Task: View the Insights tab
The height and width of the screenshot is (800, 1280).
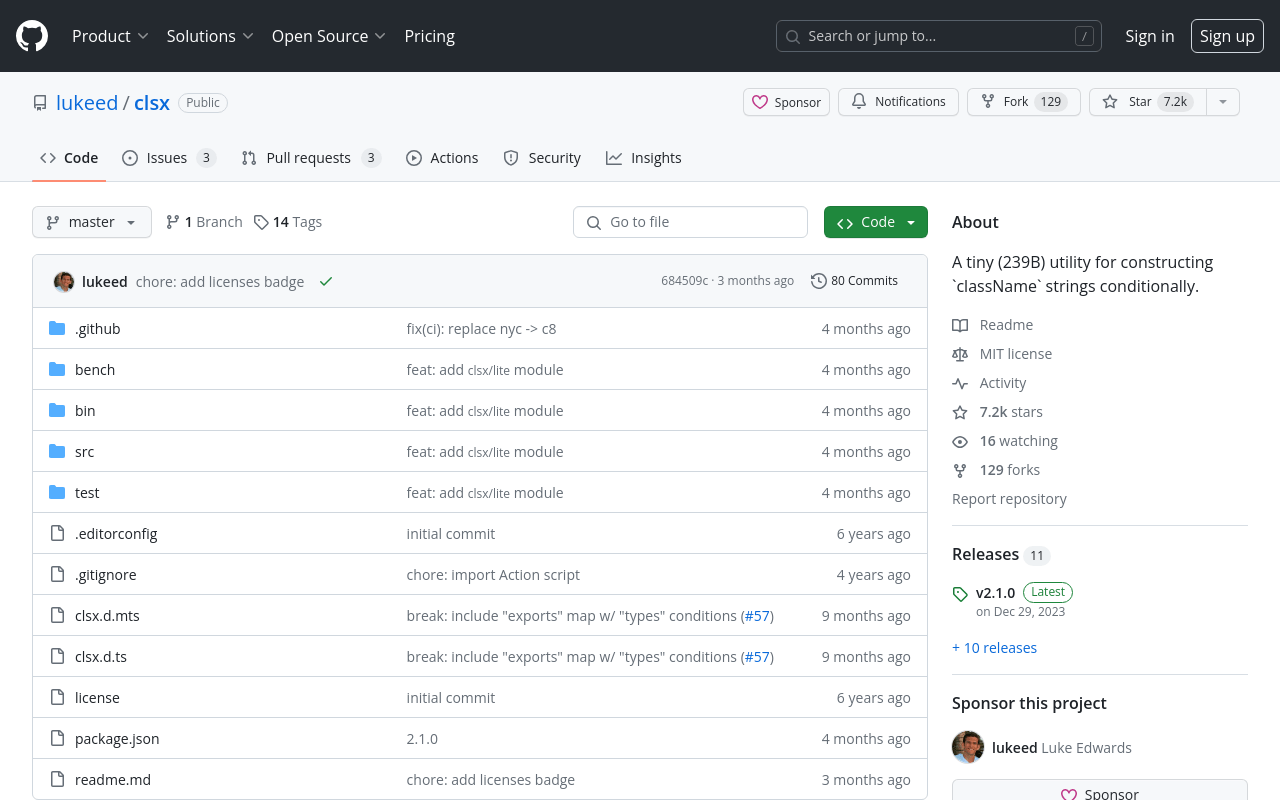Action: [643, 158]
